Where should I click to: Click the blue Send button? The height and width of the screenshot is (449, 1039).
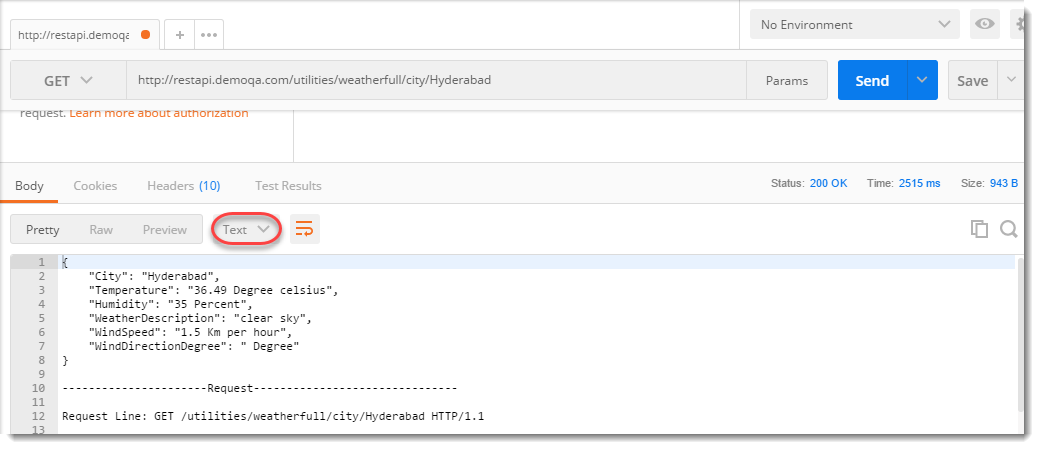point(872,80)
